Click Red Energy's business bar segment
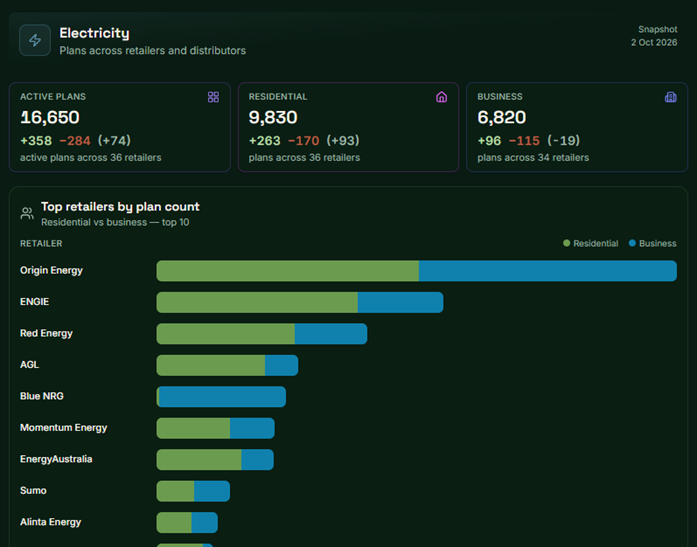Viewport: 697px width, 547px height. 331,334
